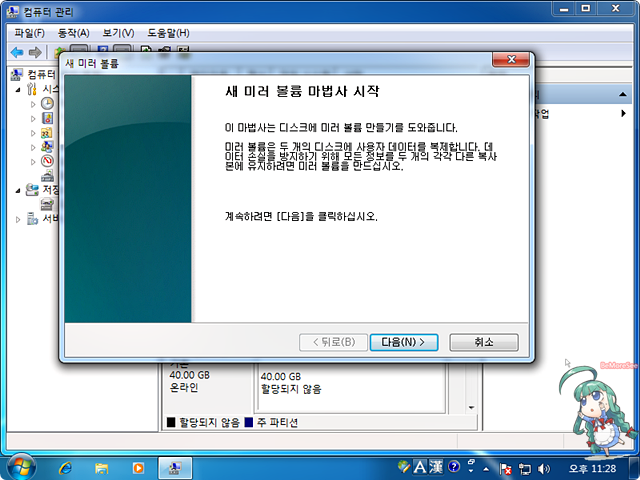Viewport: 640px width, 480px height.
Task: Toggle the Hanja (漢) conversion button
Action: pyautogui.click(x=437, y=467)
